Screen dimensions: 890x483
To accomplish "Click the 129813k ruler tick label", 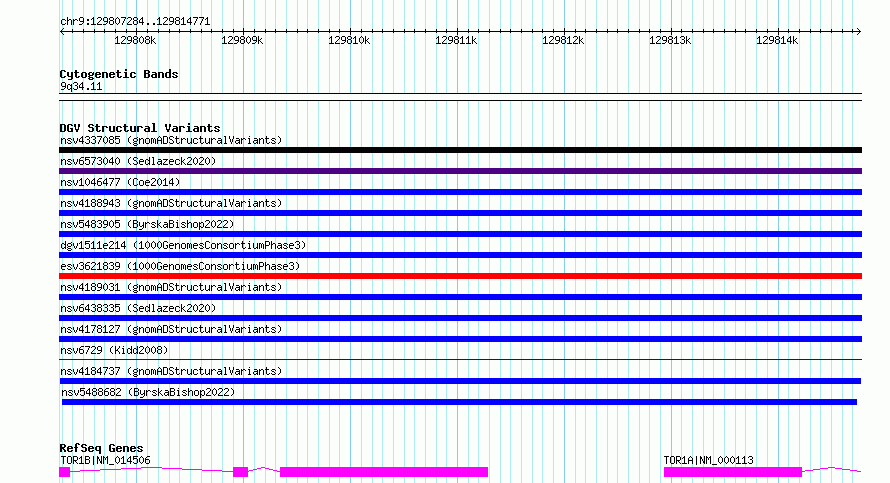I will (x=670, y=40).
